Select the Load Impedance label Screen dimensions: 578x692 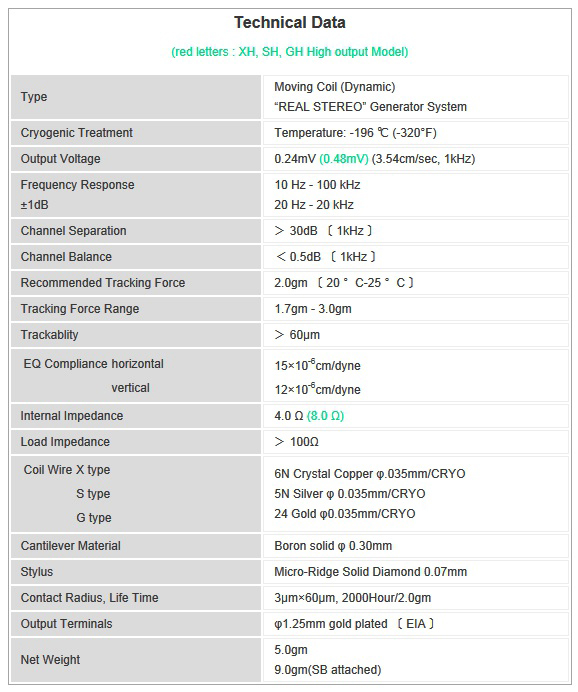pyautogui.click(x=65, y=442)
